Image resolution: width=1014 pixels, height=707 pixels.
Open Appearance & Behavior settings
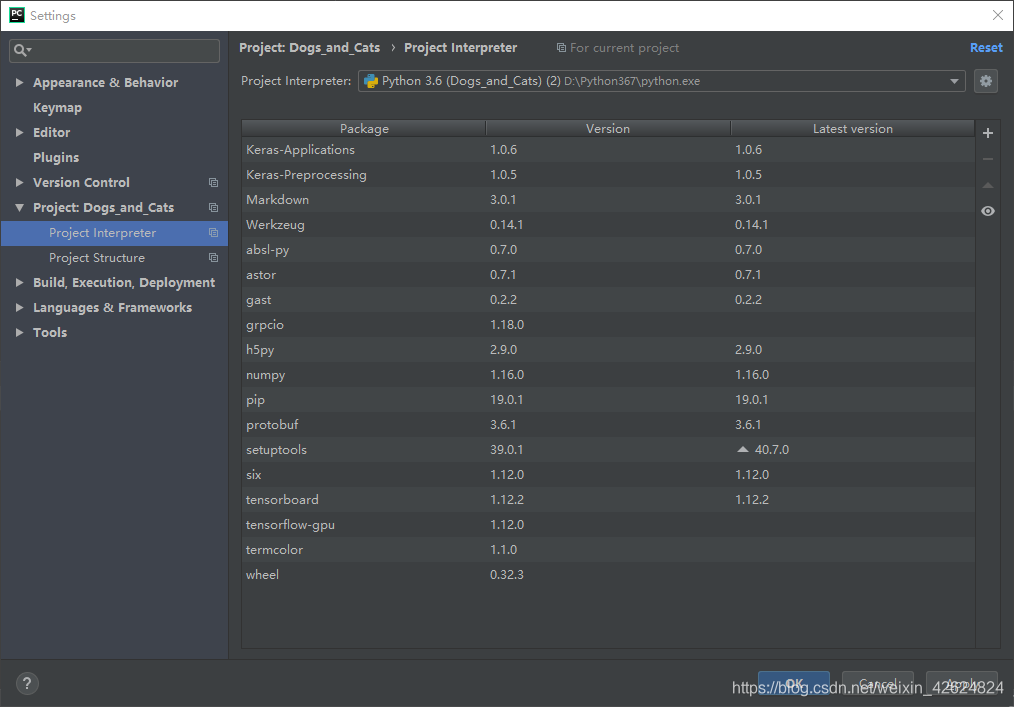click(x=105, y=83)
